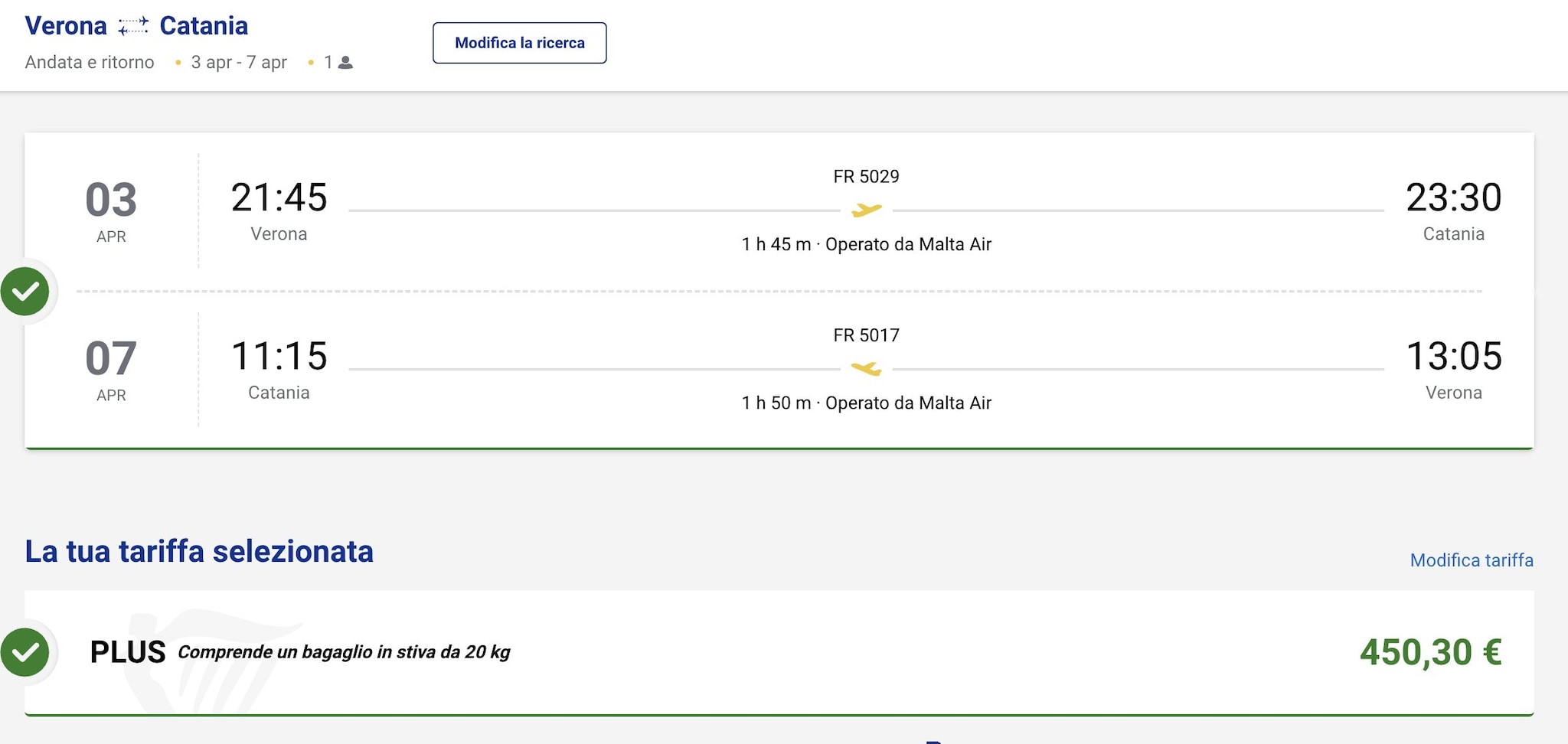
Task: Click the round-trip arrows icon between Verona and Catania
Action: coord(133,27)
